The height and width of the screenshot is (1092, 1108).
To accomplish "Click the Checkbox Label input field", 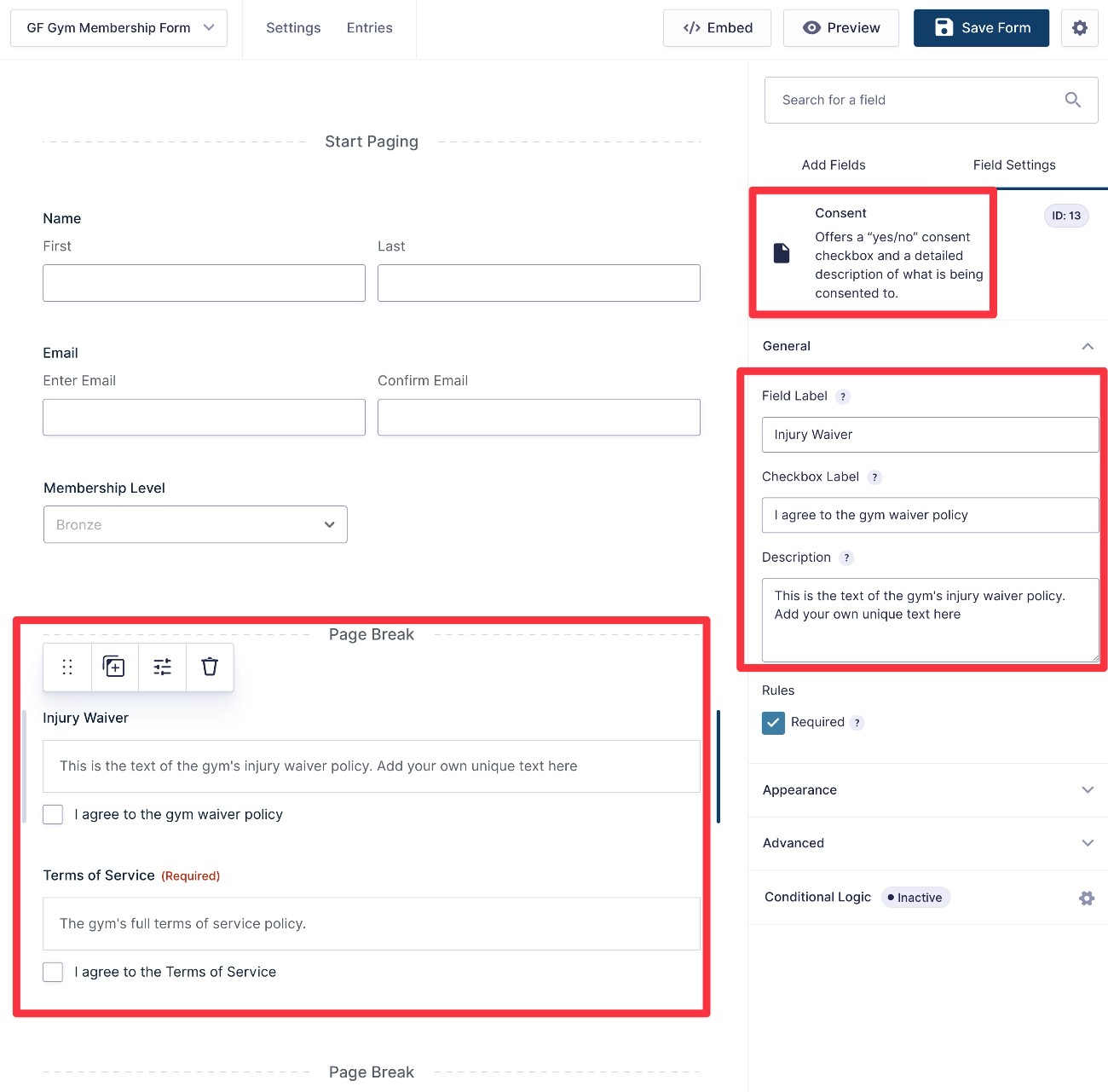I will pyautogui.click(x=930, y=515).
